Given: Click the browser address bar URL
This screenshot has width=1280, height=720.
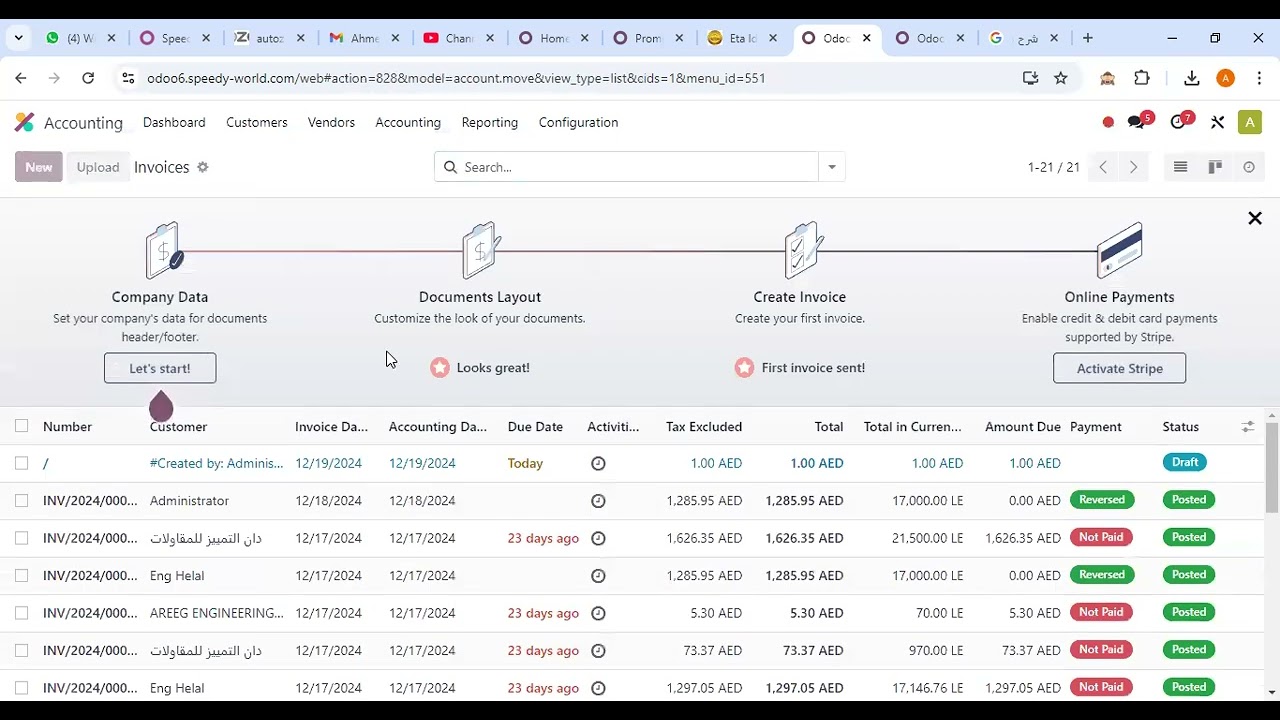Looking at the screenshot, I should pyautogui.click(x=456, y=78).
